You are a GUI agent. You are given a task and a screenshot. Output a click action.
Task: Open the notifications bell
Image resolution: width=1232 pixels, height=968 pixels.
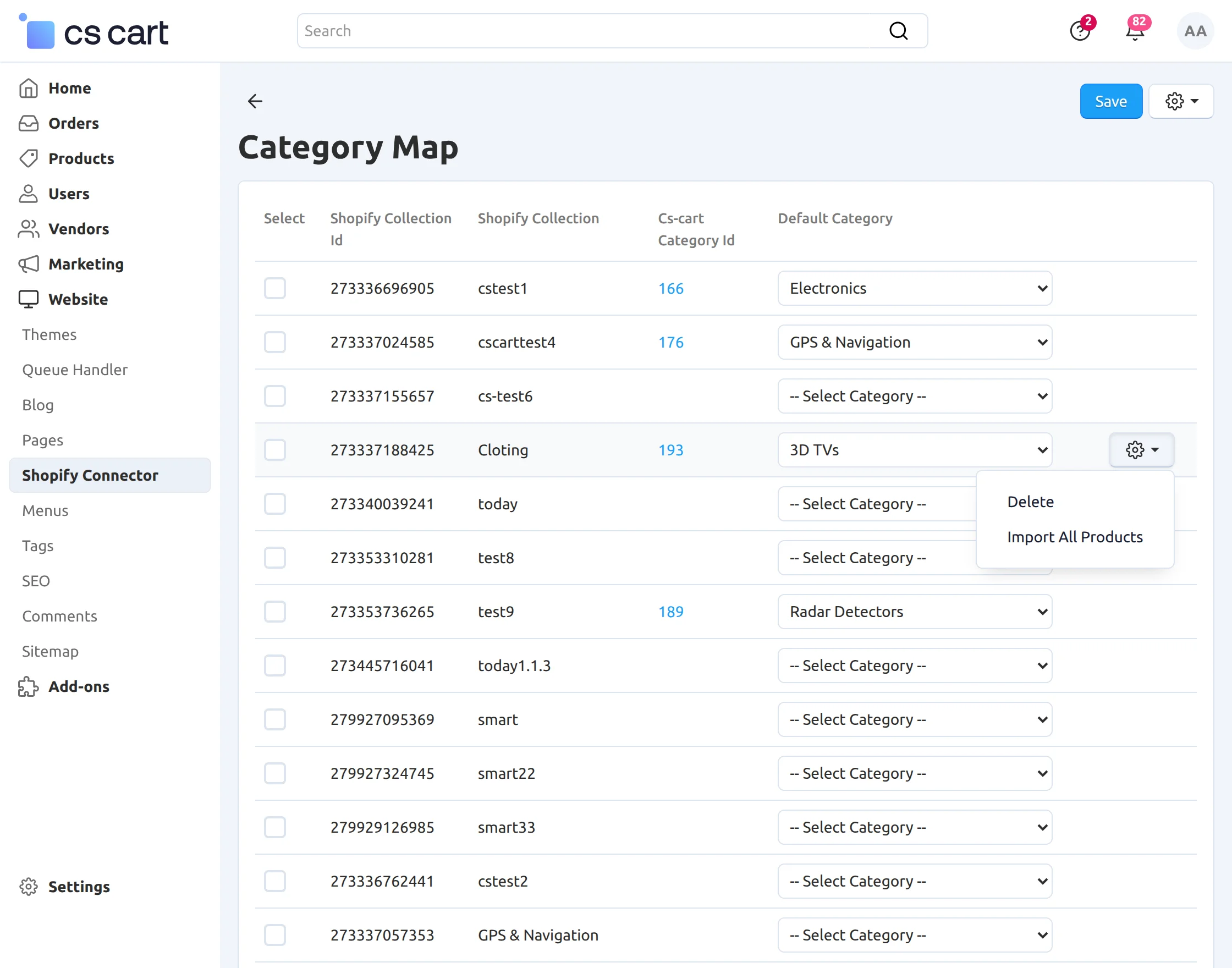(1135, 31)
